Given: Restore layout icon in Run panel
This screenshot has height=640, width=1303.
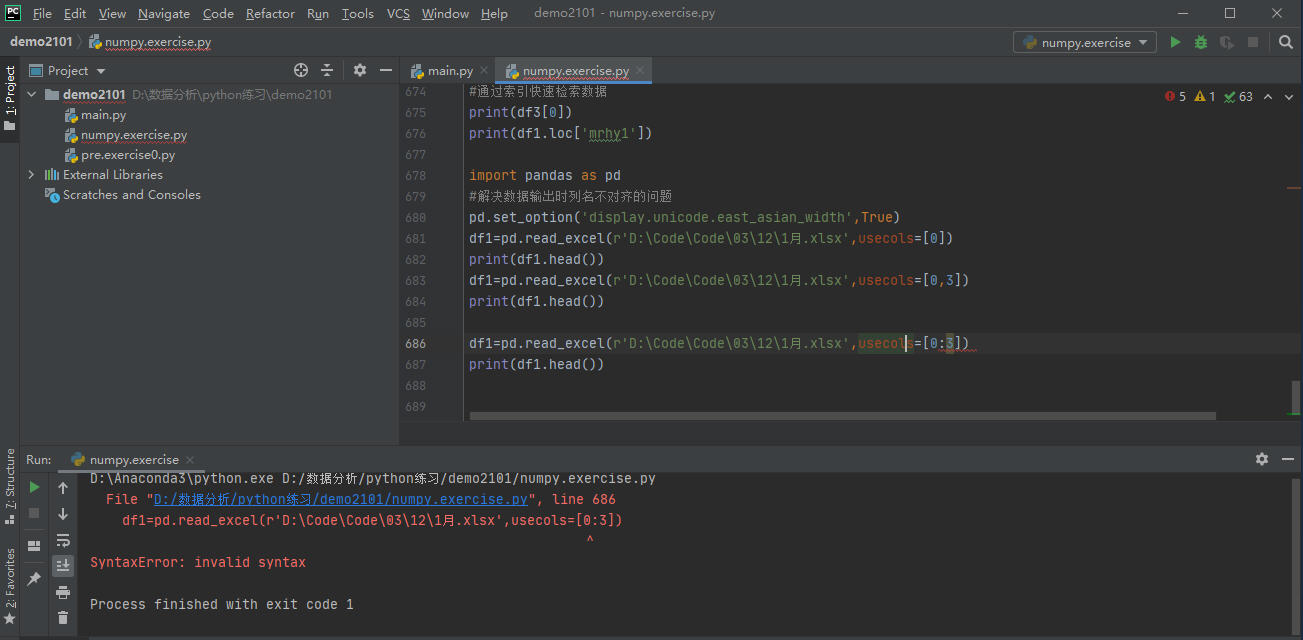Looking at the screenshot, I should click(x=34, y=546).
